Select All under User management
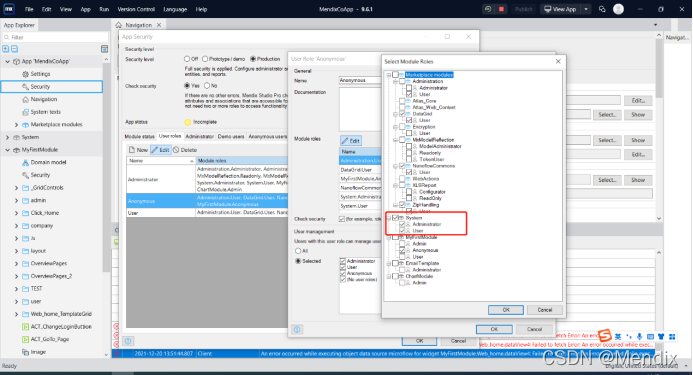The image size is (693, 375). (x=298, y=251)
